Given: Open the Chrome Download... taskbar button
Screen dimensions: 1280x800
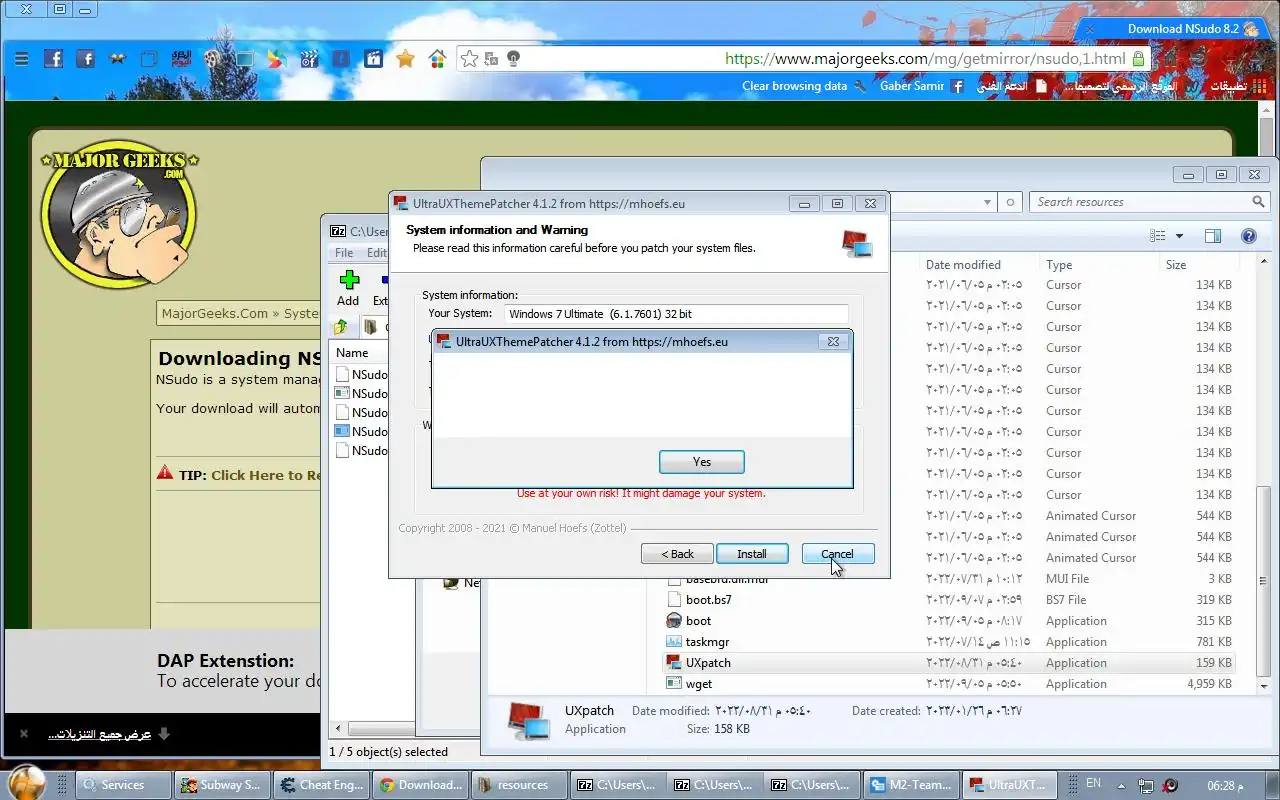Looking at the screenshot, I should pos(420,785).
